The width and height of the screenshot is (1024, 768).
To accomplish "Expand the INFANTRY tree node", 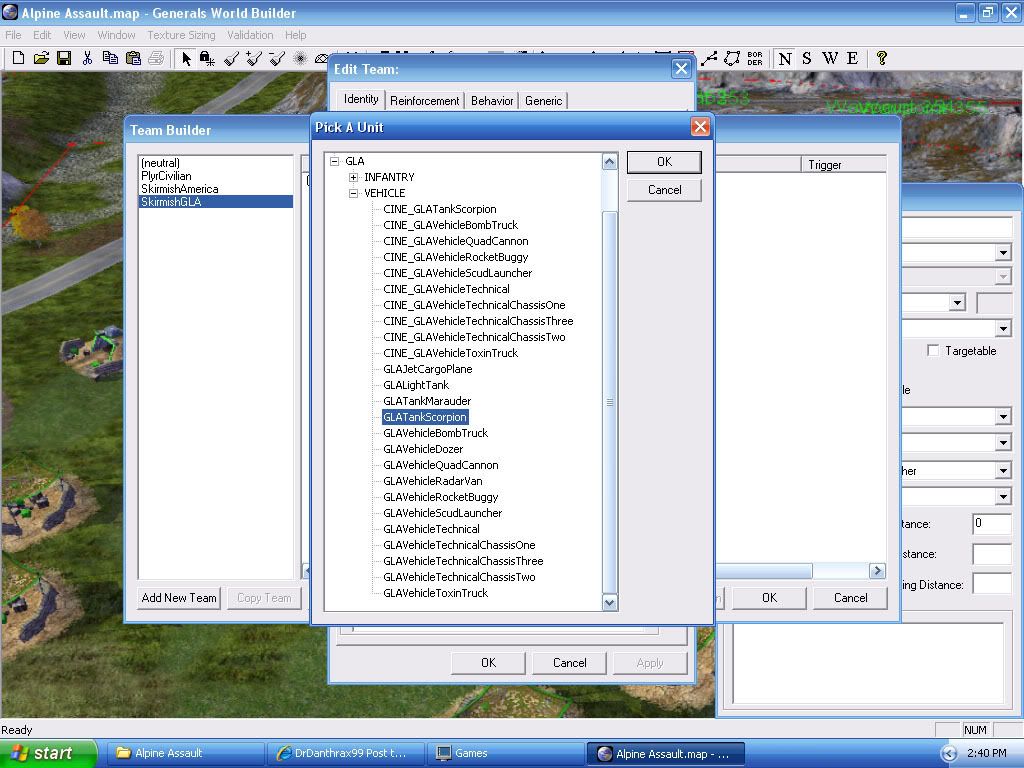I will coord(353,177).
